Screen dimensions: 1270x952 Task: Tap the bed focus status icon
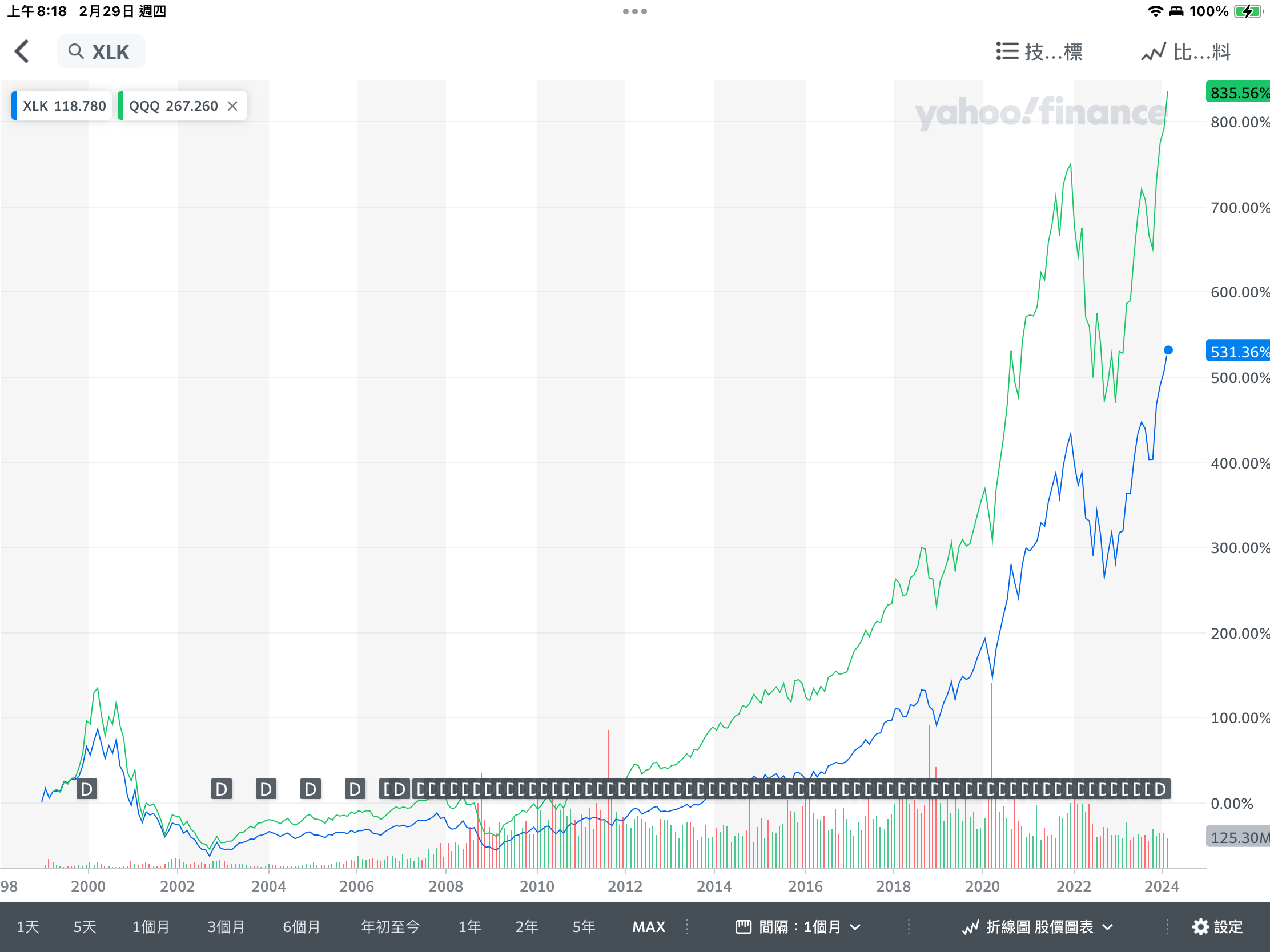point(1176,11)
